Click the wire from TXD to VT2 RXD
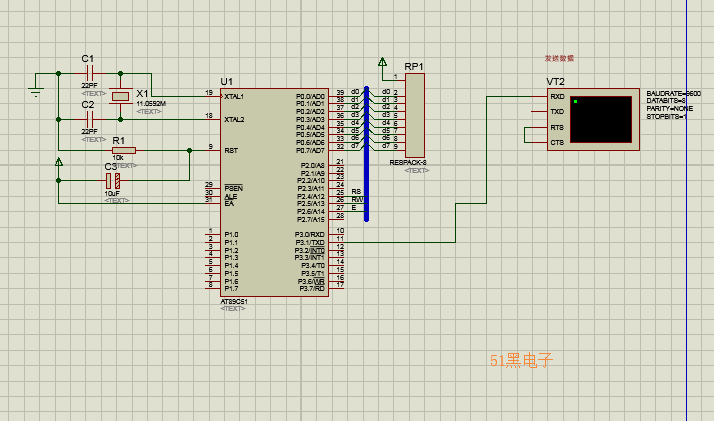The image size is (714, 421). tap(455, 223)
